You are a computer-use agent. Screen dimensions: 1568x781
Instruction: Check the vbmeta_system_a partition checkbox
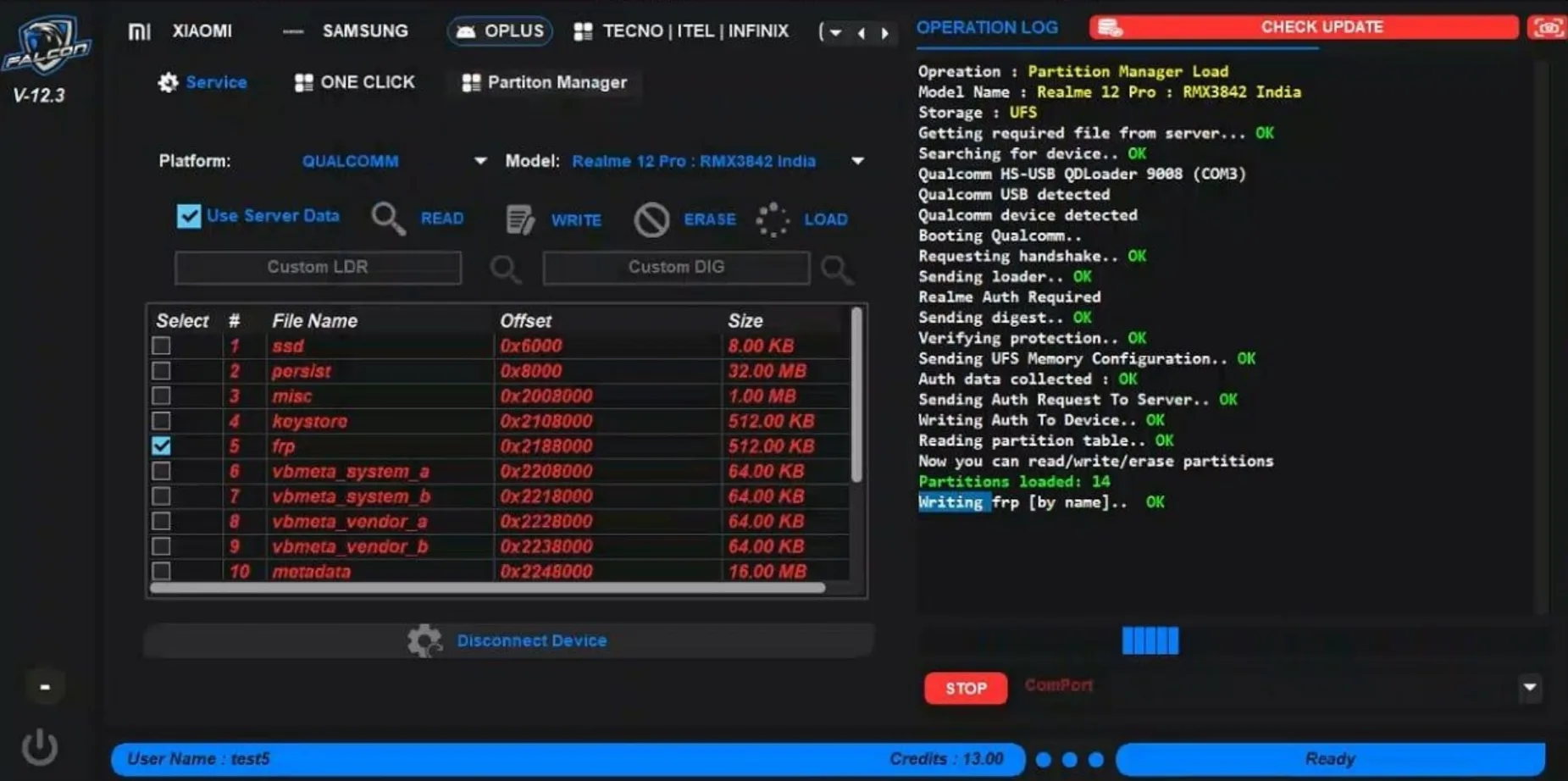click(x=161, y=471)
